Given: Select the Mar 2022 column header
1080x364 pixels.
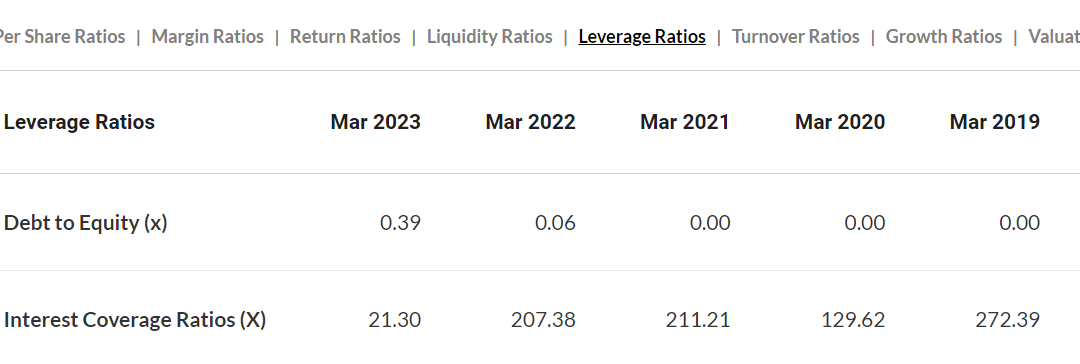Looking at the screenshot, I should click(x=530, y=122).
